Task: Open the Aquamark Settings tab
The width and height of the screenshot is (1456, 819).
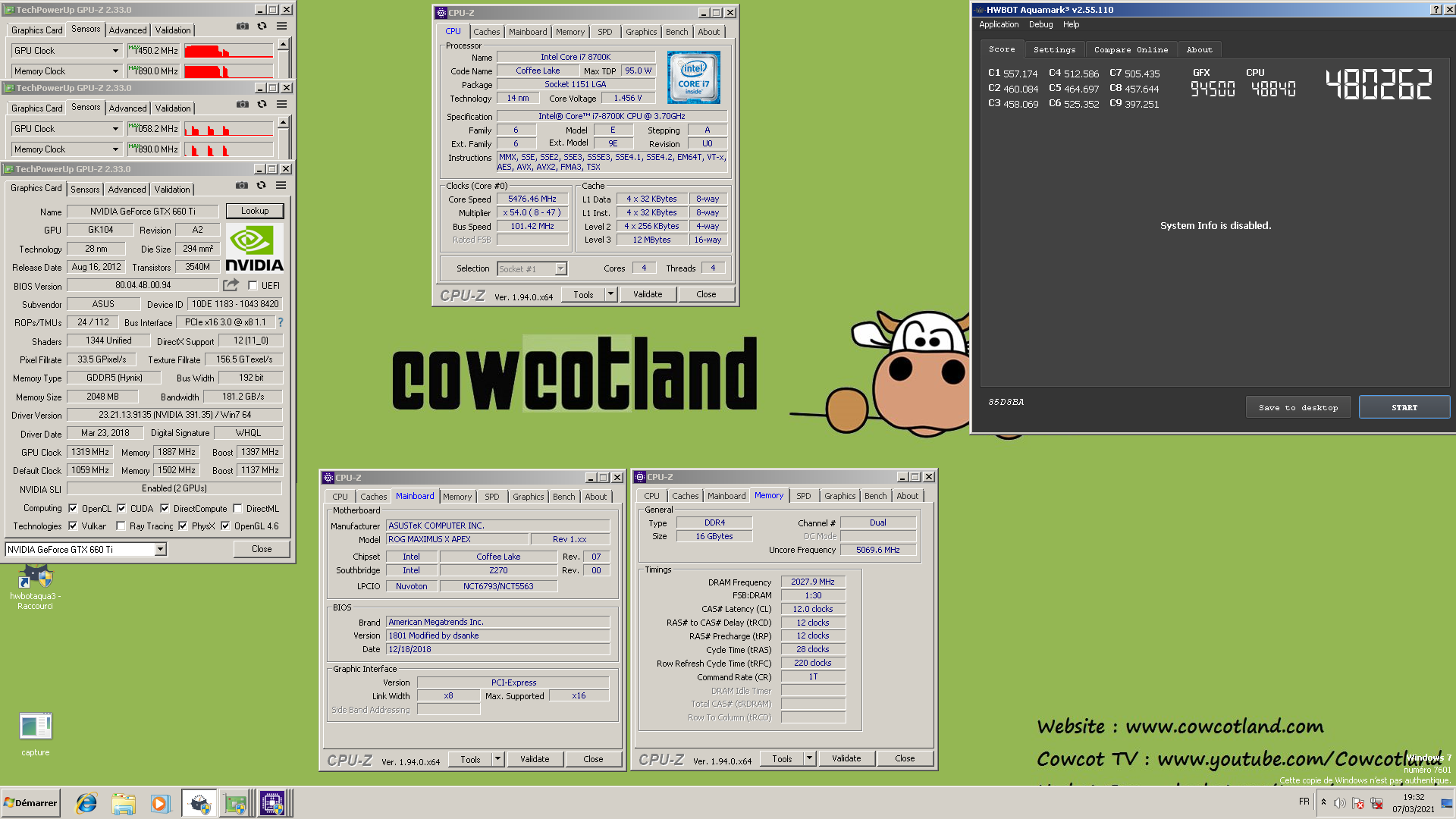Action: [x=1054, y=49]
